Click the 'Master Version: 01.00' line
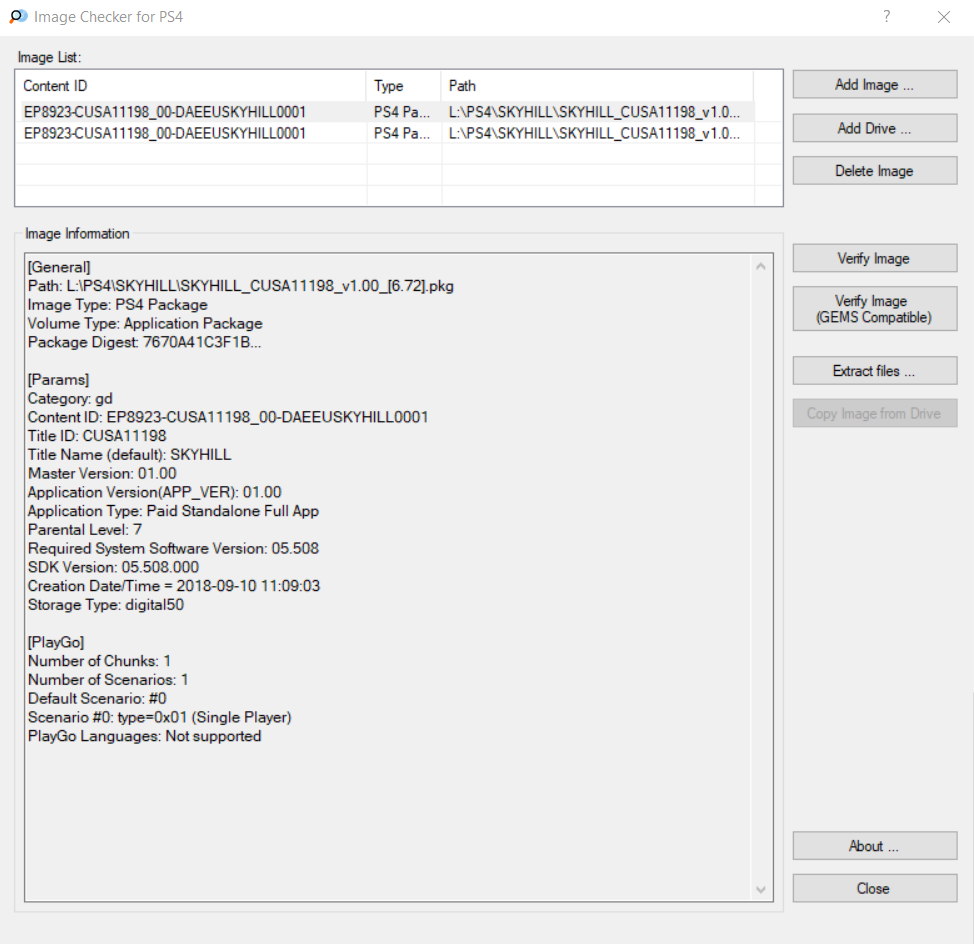Image resolution: width=974 pixels, height=944 pixels. click(102, 473)
